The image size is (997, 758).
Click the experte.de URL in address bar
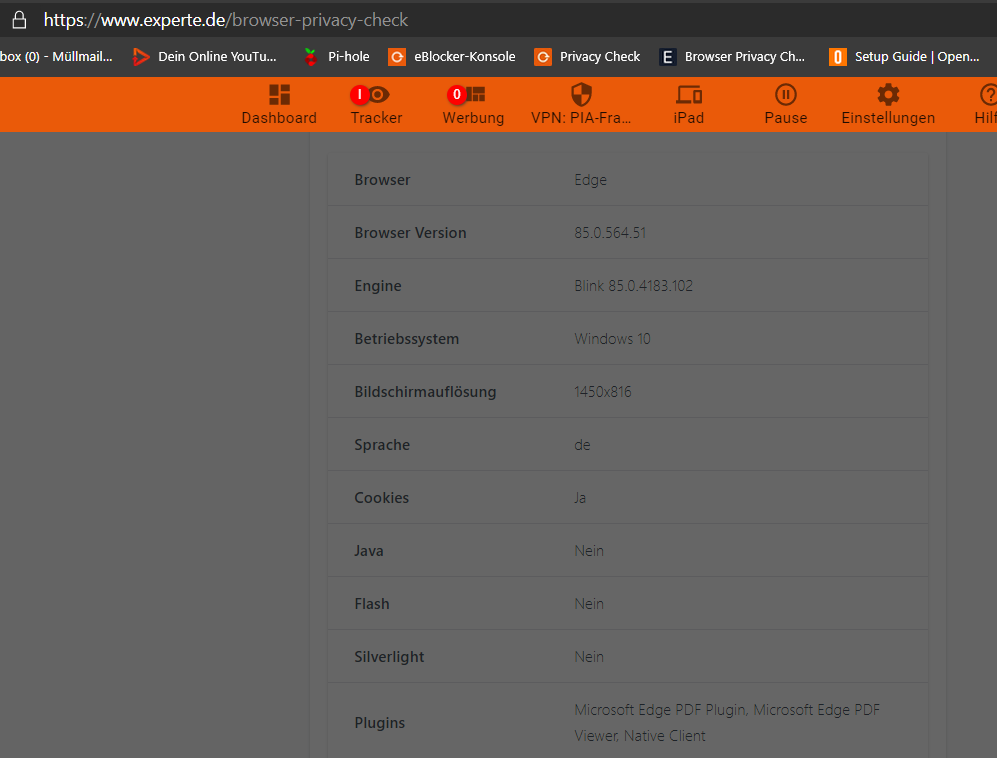pyautogui.click(x=226, y=20)
